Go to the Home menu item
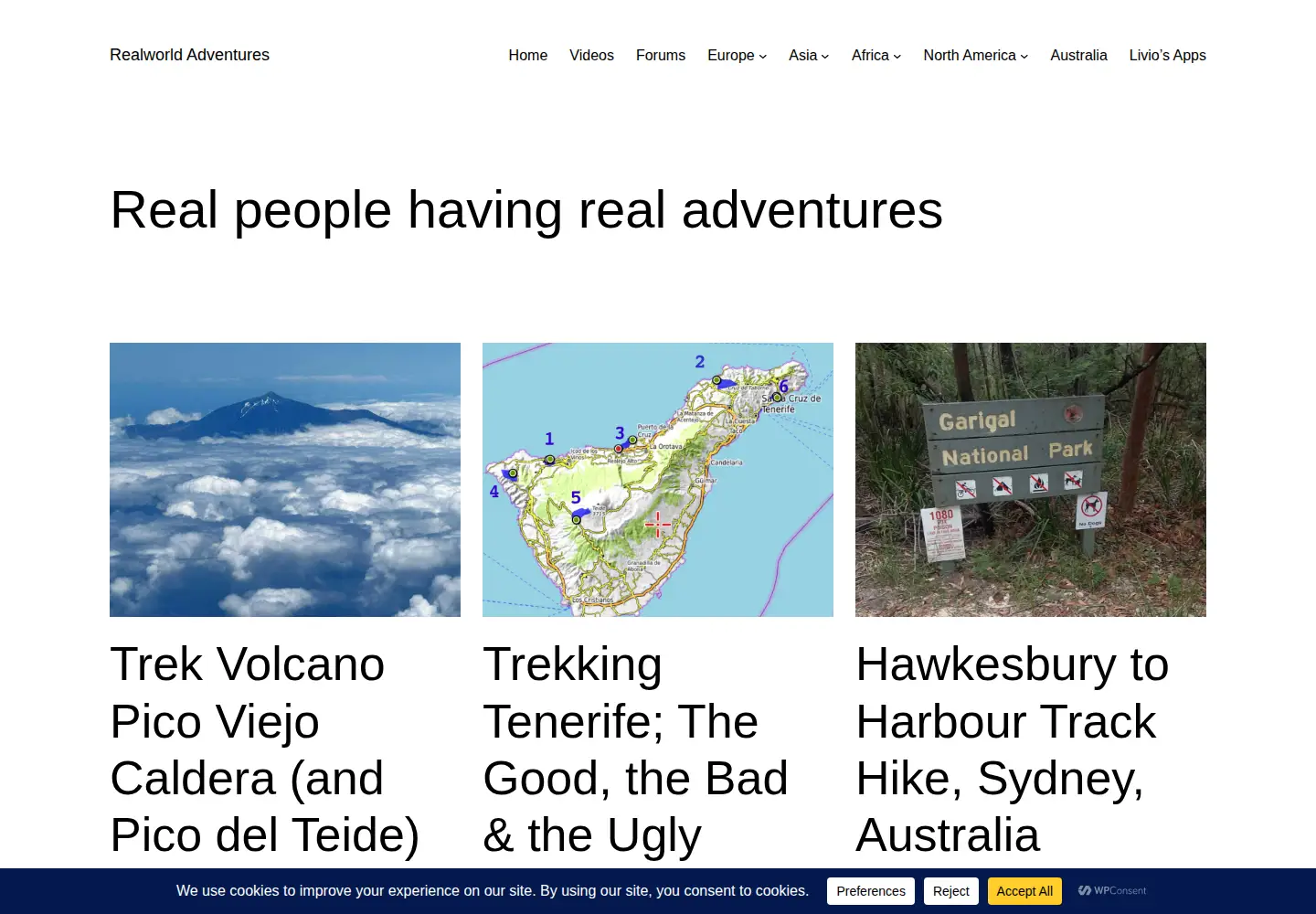This screenshot has height=914, width=1316. (528, 56)
